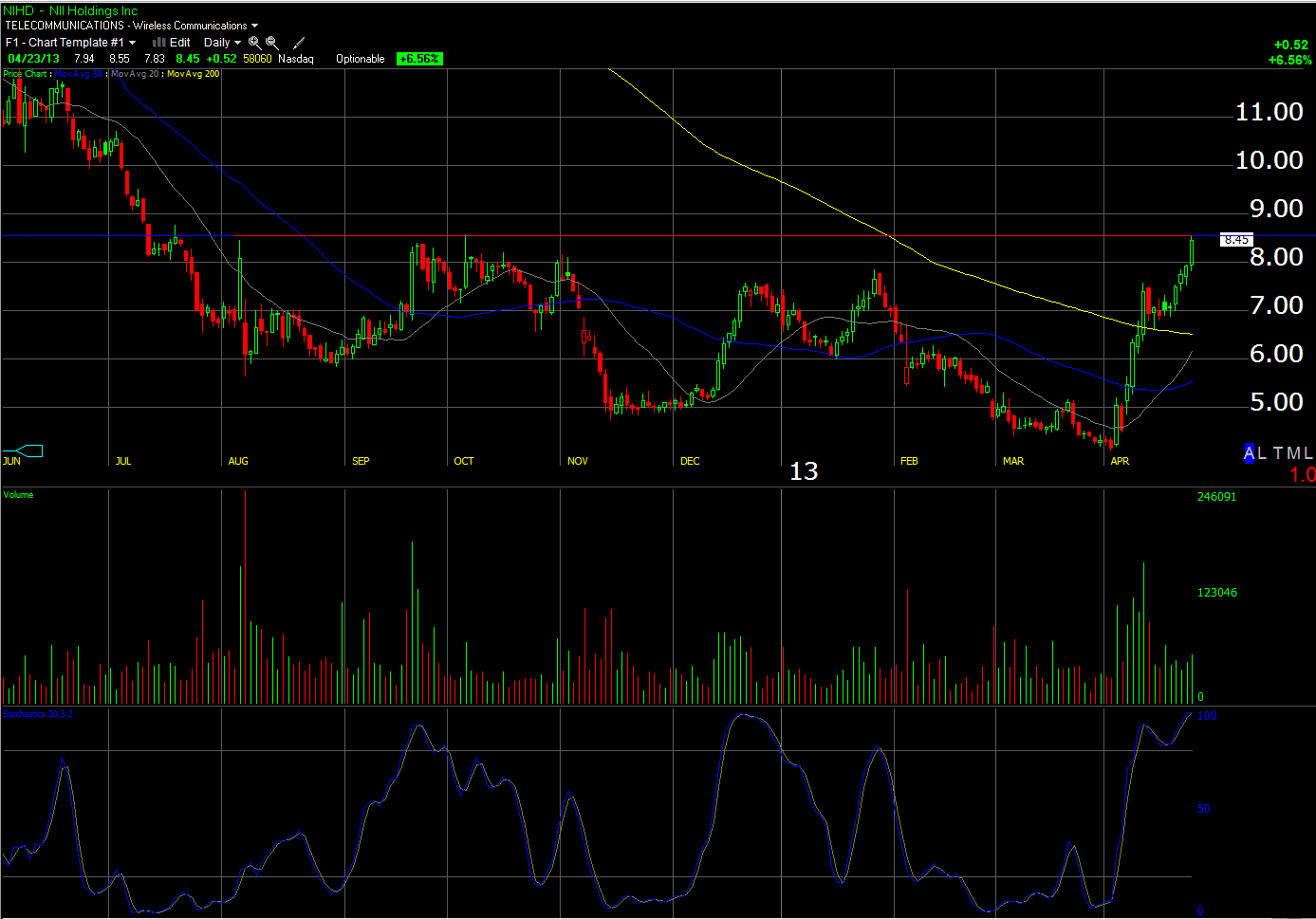Expand the Wireless Communications industry dropdown
This screenshot has width=1316, height=919.
[x=253, y=26]
